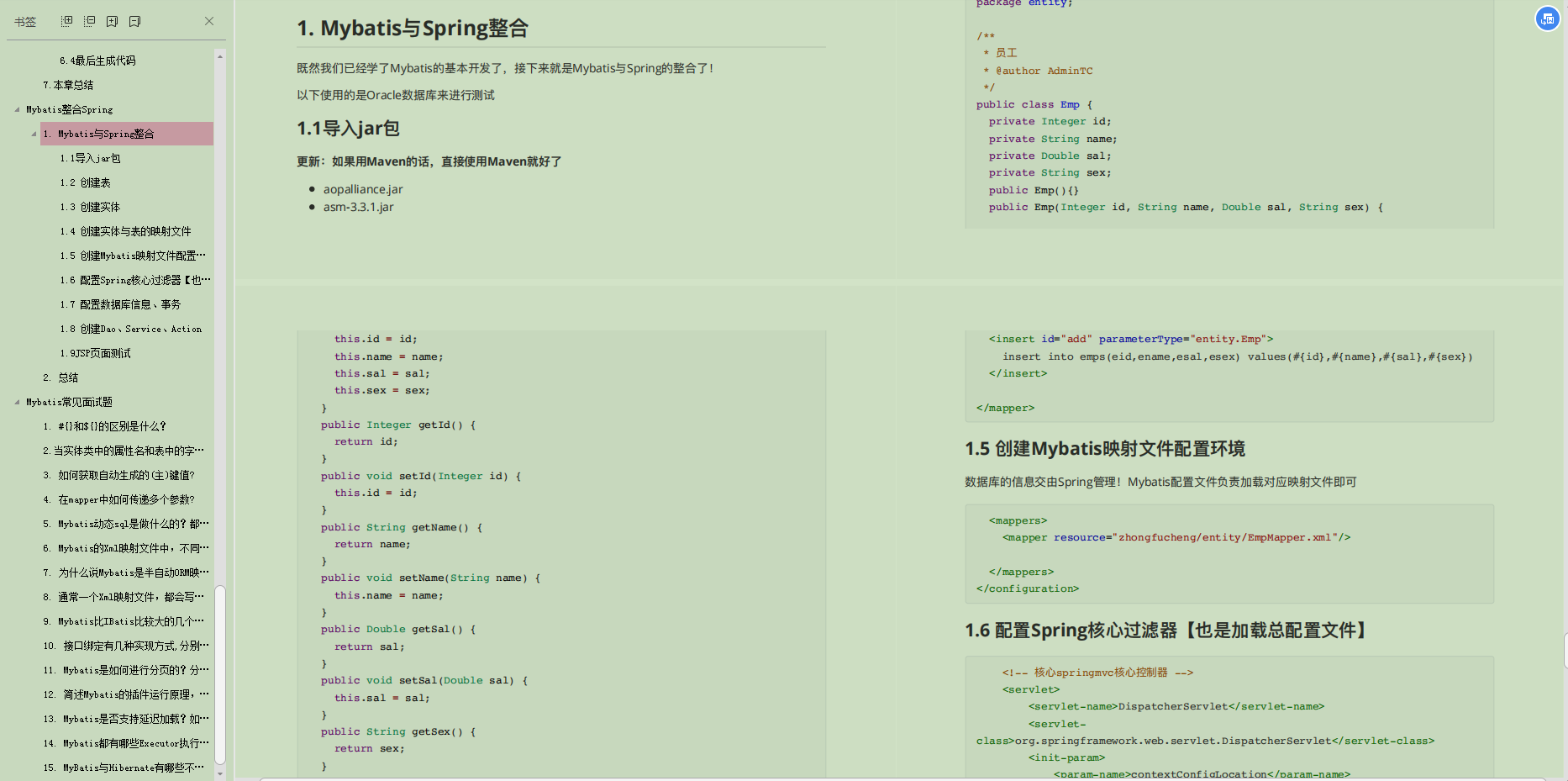Click heading 1.6 配置Spring核心过滤器

pos(1167,631)
